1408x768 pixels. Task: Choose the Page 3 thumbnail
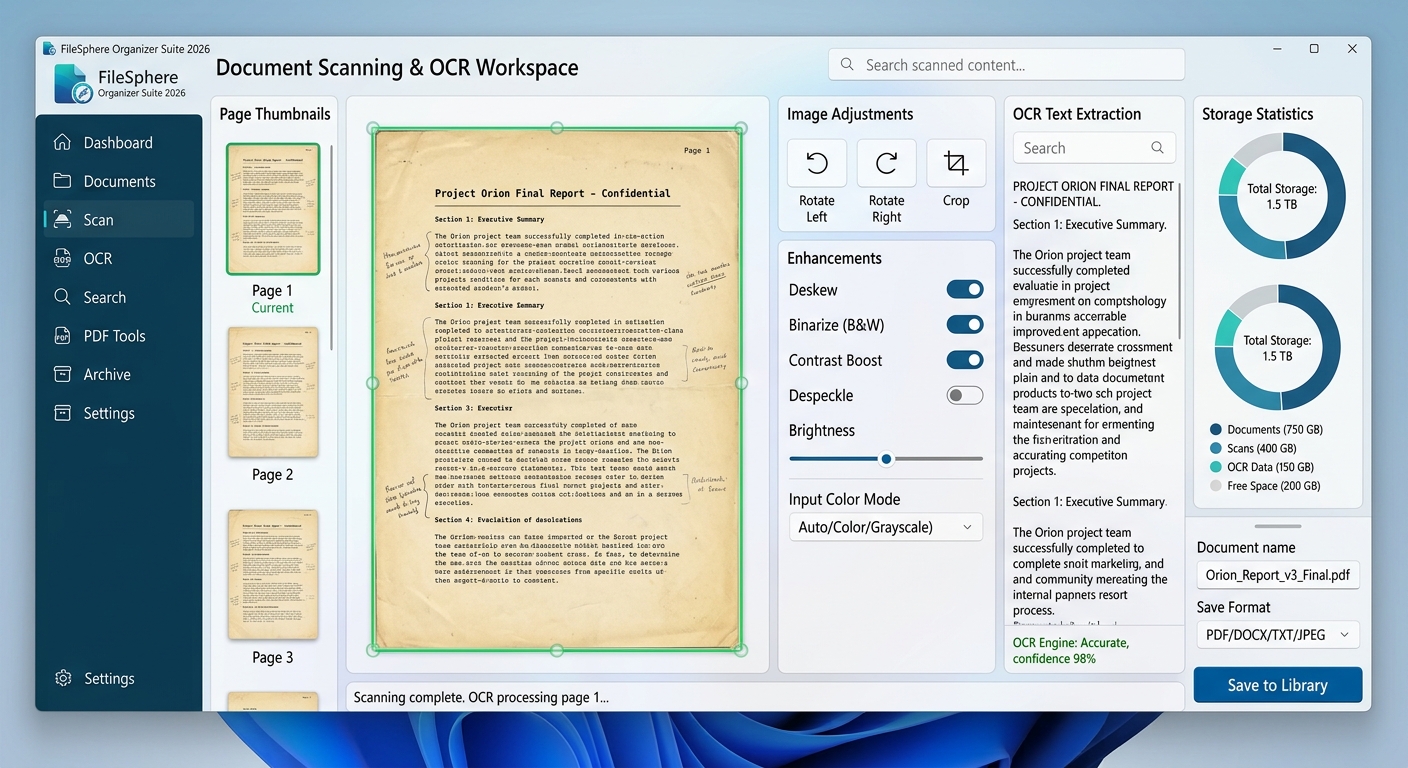[273, 575]
